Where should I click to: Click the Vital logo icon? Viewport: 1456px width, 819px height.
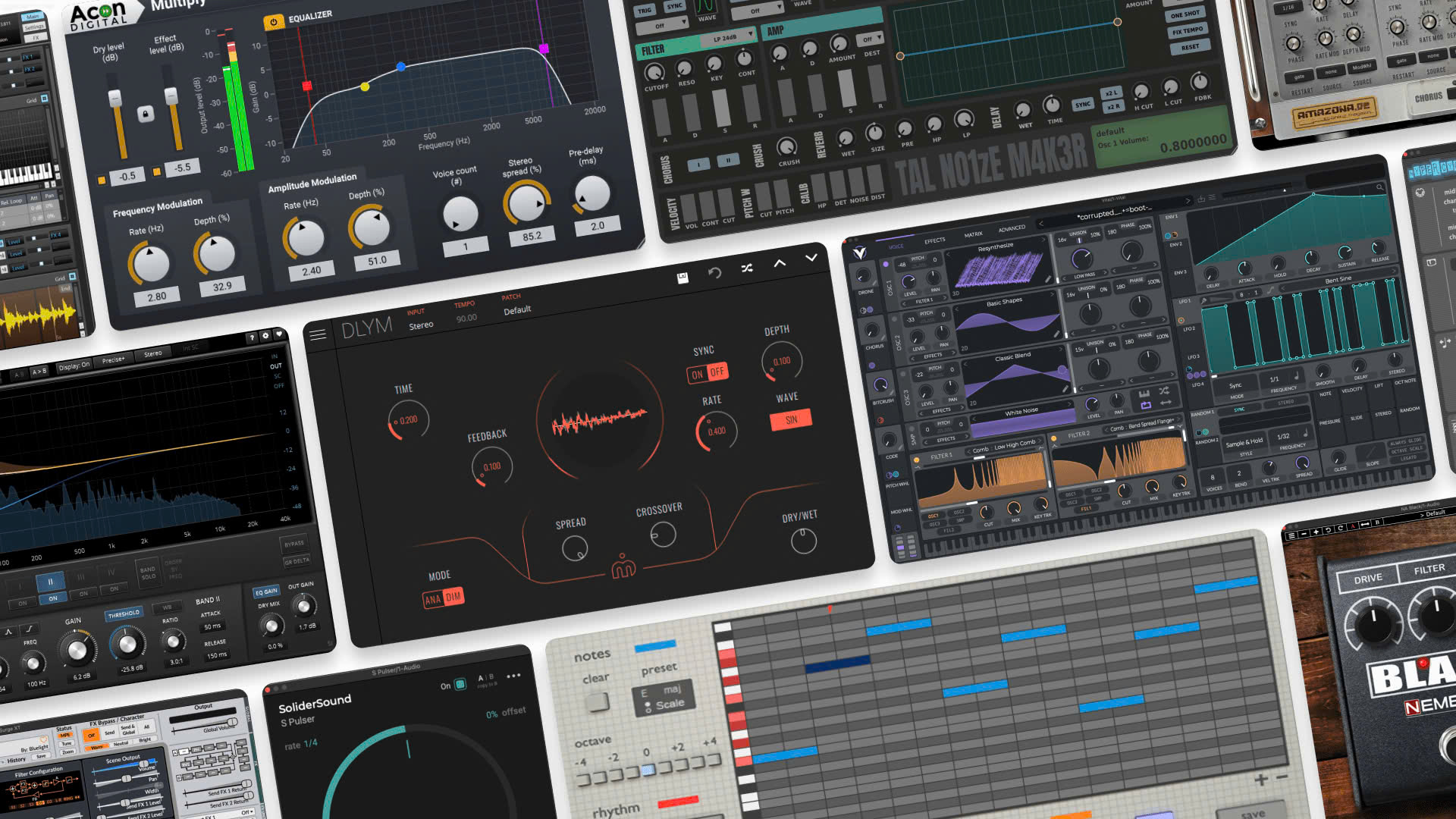pyautogui.click(x=860, y=253)
